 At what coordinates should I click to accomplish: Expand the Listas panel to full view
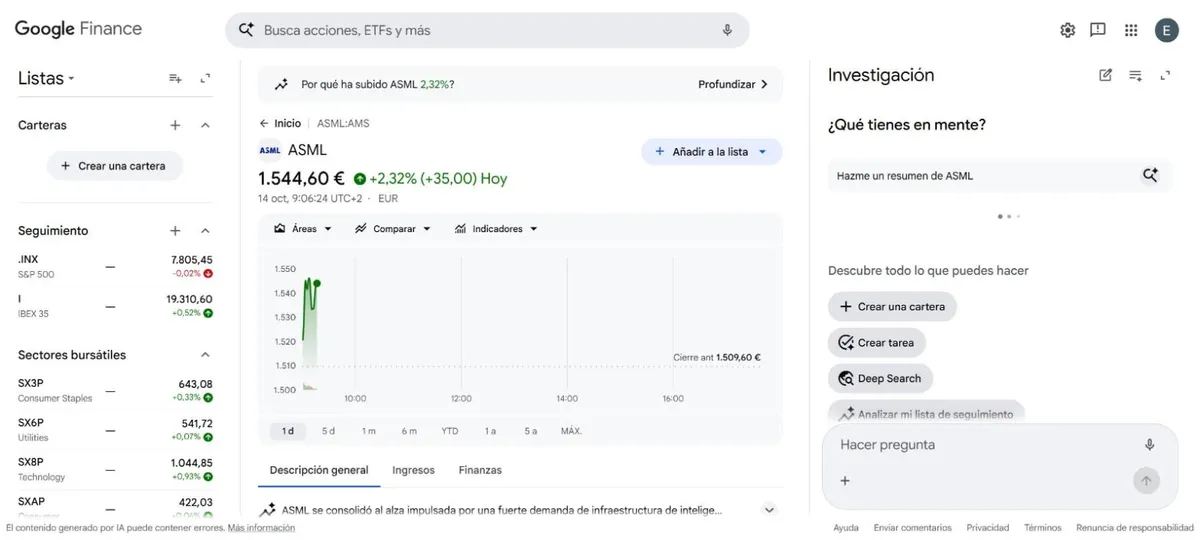point(205,78)
